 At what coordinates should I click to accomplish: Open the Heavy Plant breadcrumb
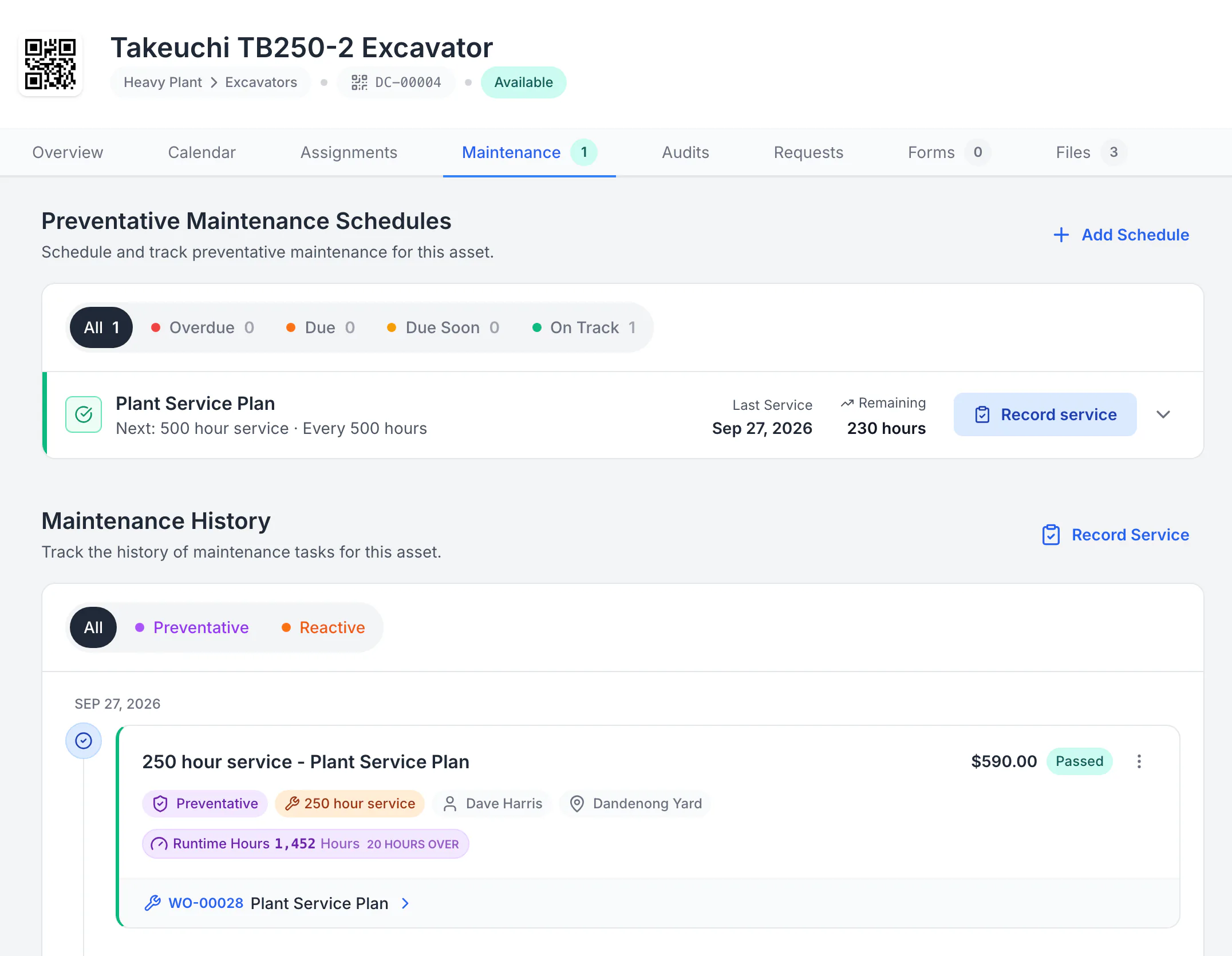[x=163, y=82]
